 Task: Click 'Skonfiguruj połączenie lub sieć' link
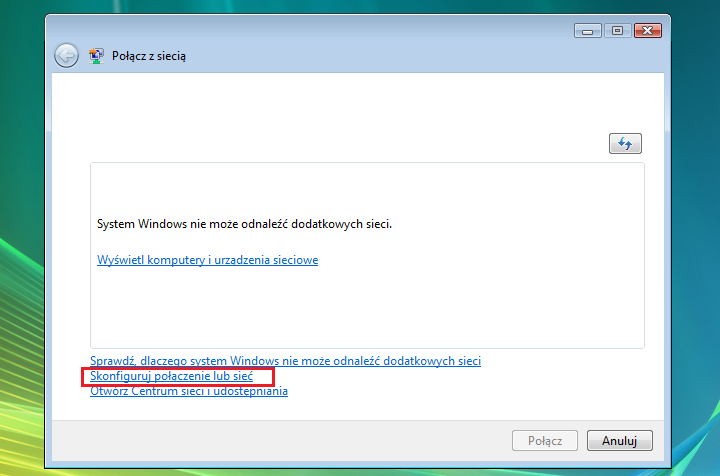click(x=171, y=376)
